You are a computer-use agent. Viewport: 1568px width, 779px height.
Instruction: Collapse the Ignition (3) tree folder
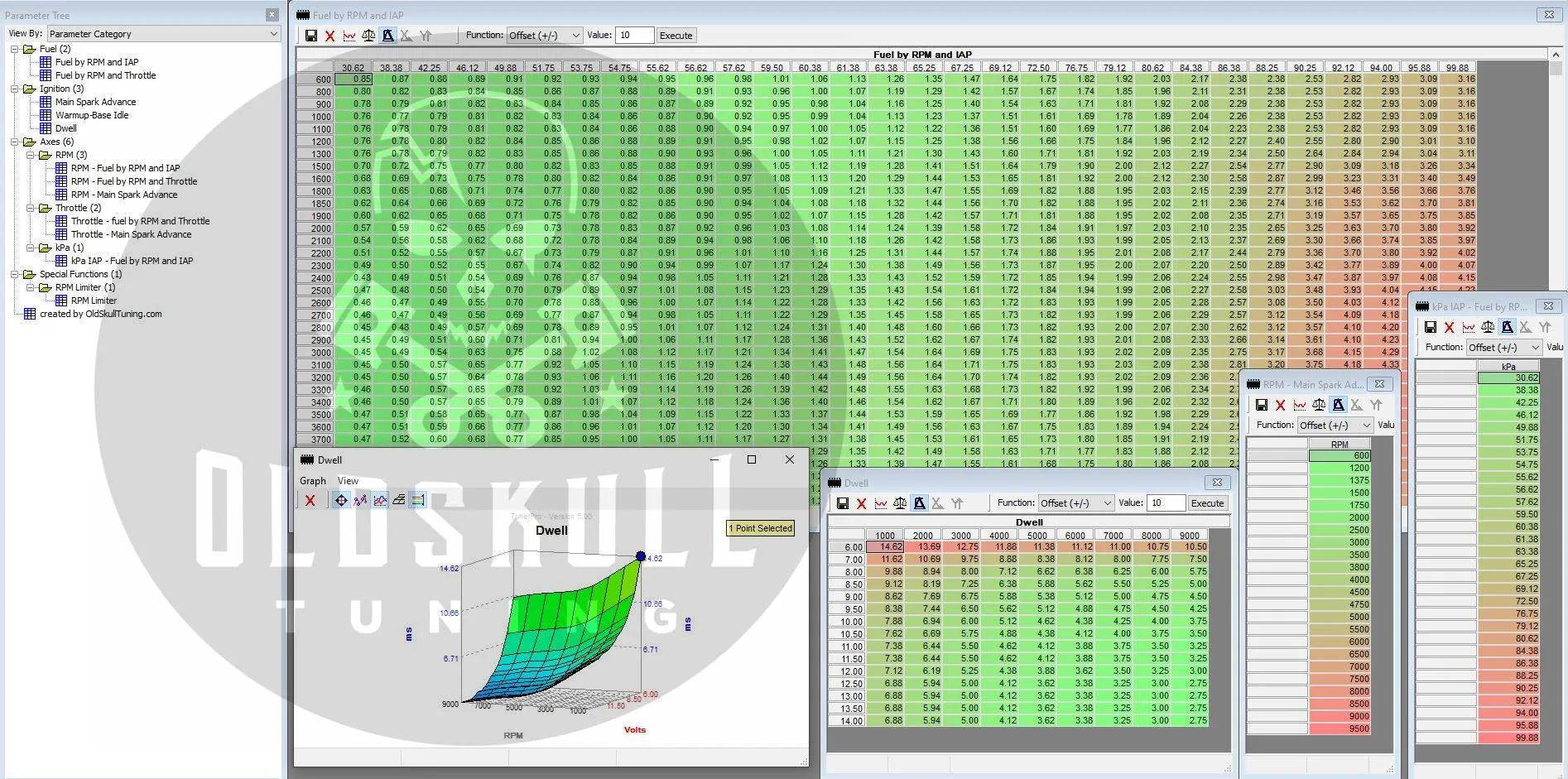coord(15,89)
